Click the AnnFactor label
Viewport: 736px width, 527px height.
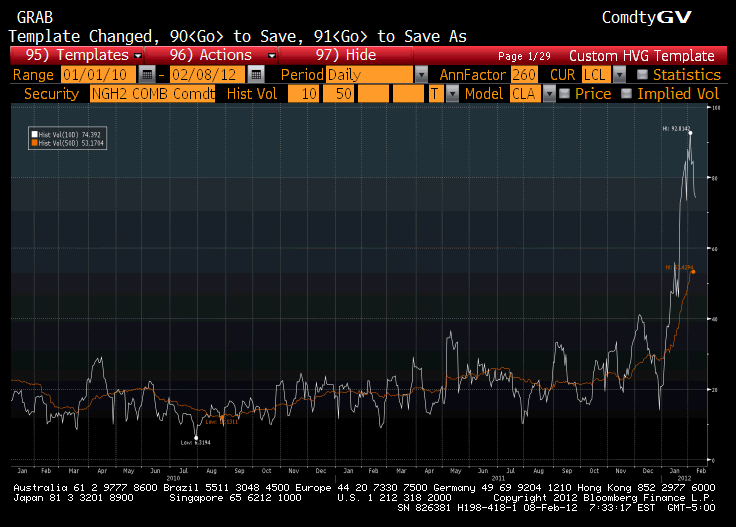coord(473,75)
